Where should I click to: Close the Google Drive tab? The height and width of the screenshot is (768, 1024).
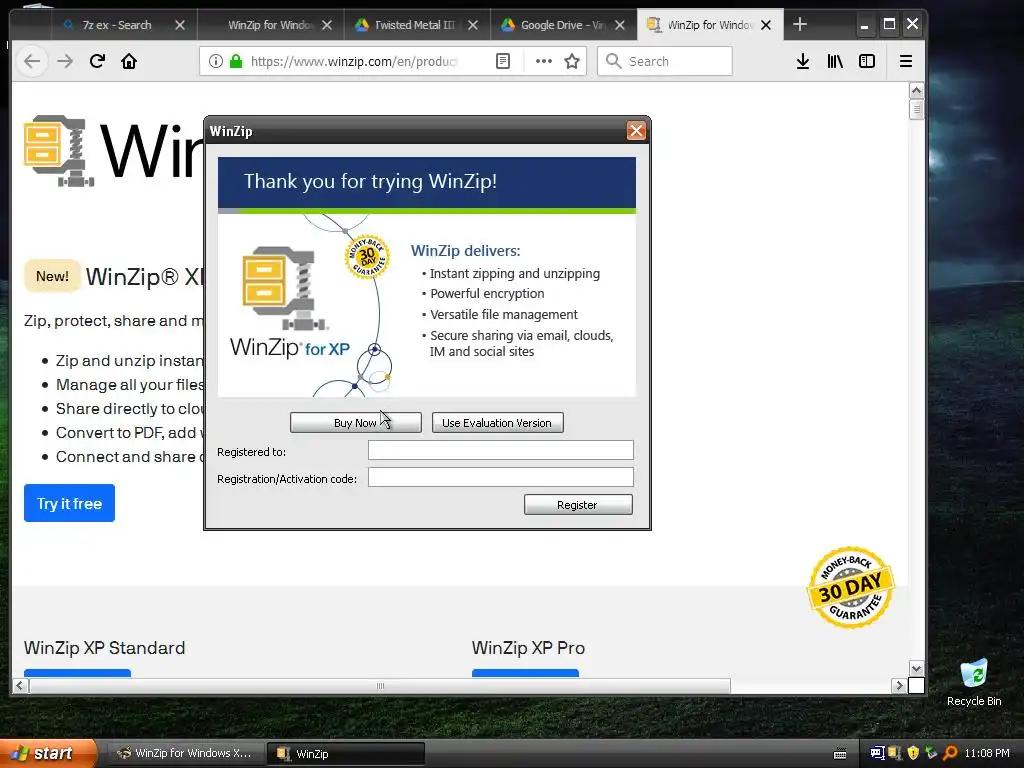coord(620,25)
